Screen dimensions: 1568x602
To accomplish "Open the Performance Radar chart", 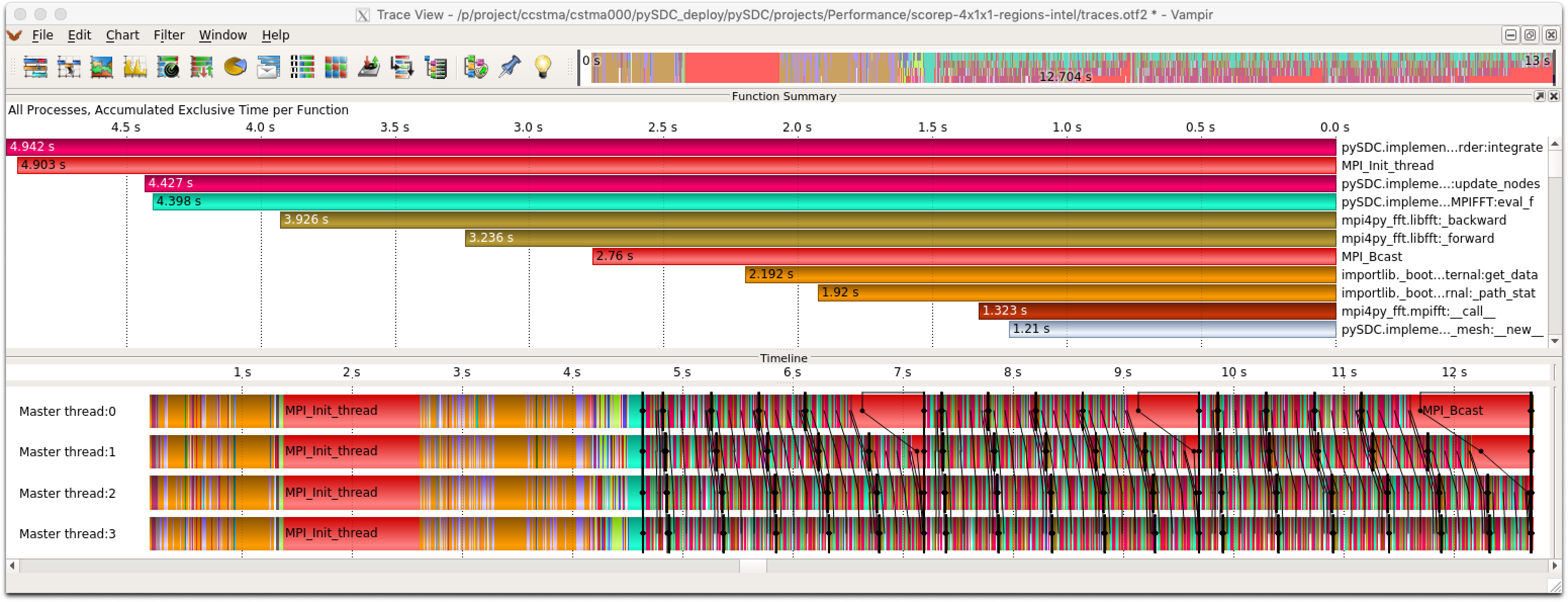I will pyautogui.click(x=168, y=67).
